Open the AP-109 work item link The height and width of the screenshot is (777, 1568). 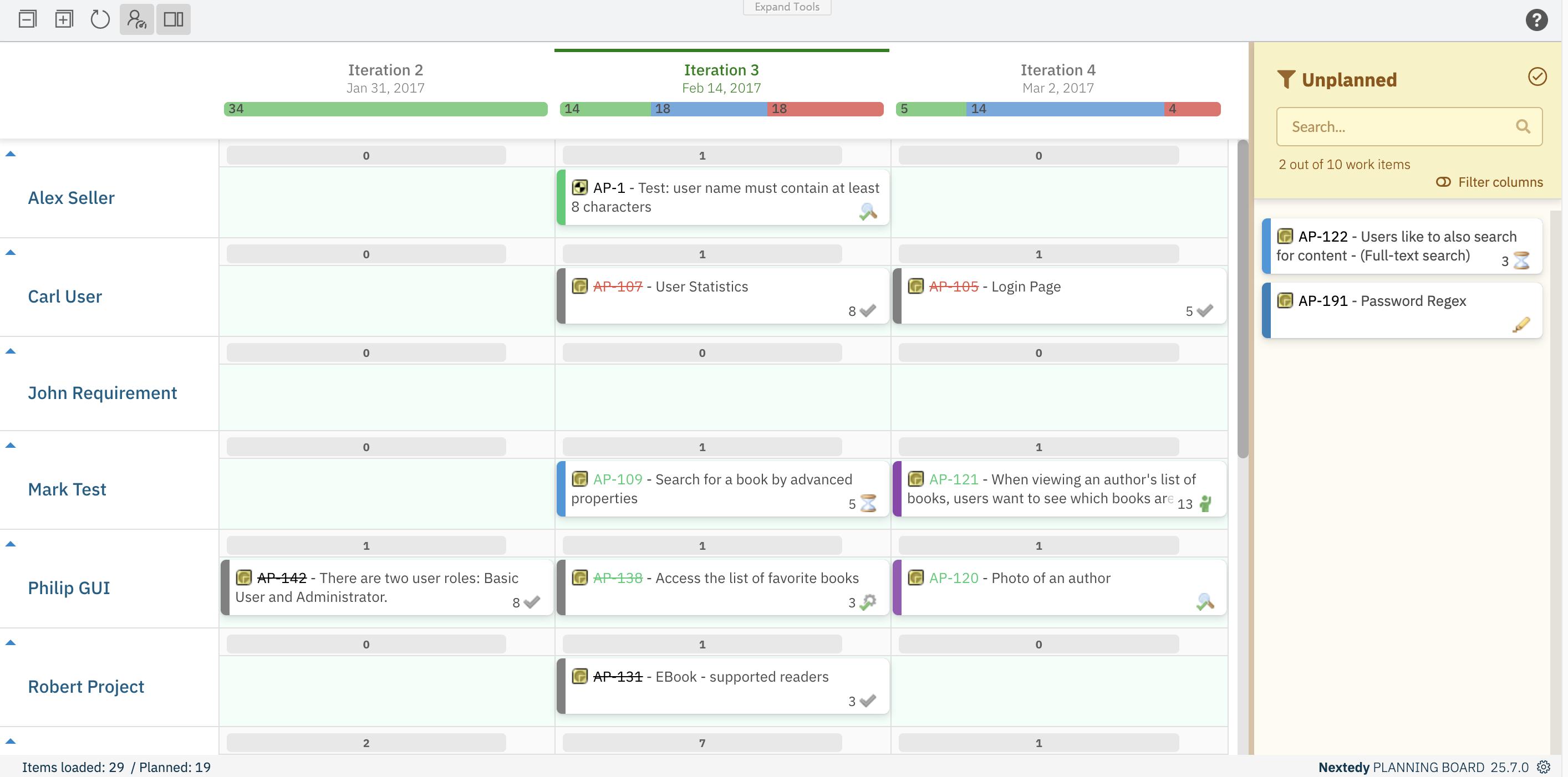(618, 479)
